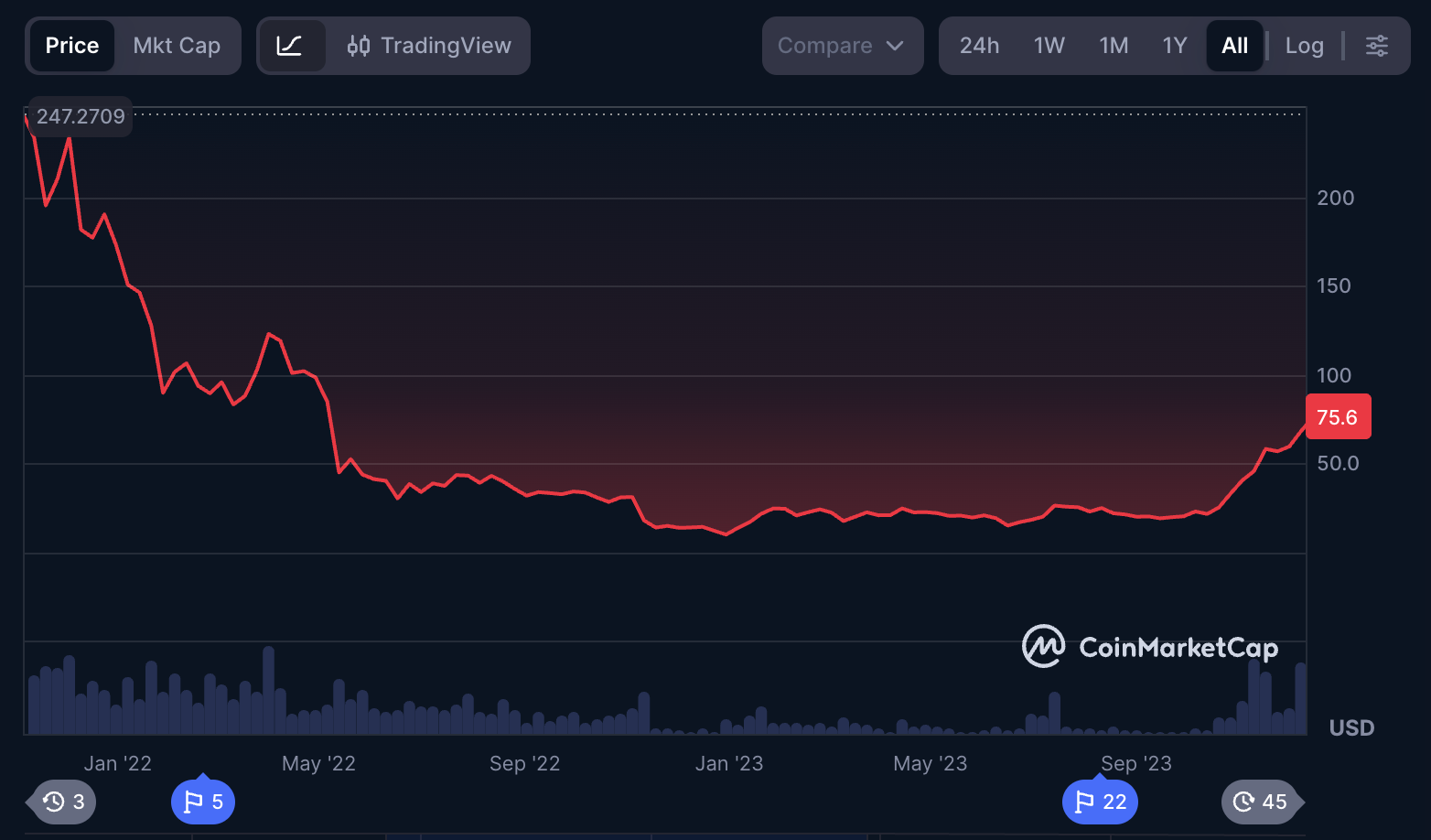
Task: Click the CoinMarketCap logo
Action: (1150, 647)
